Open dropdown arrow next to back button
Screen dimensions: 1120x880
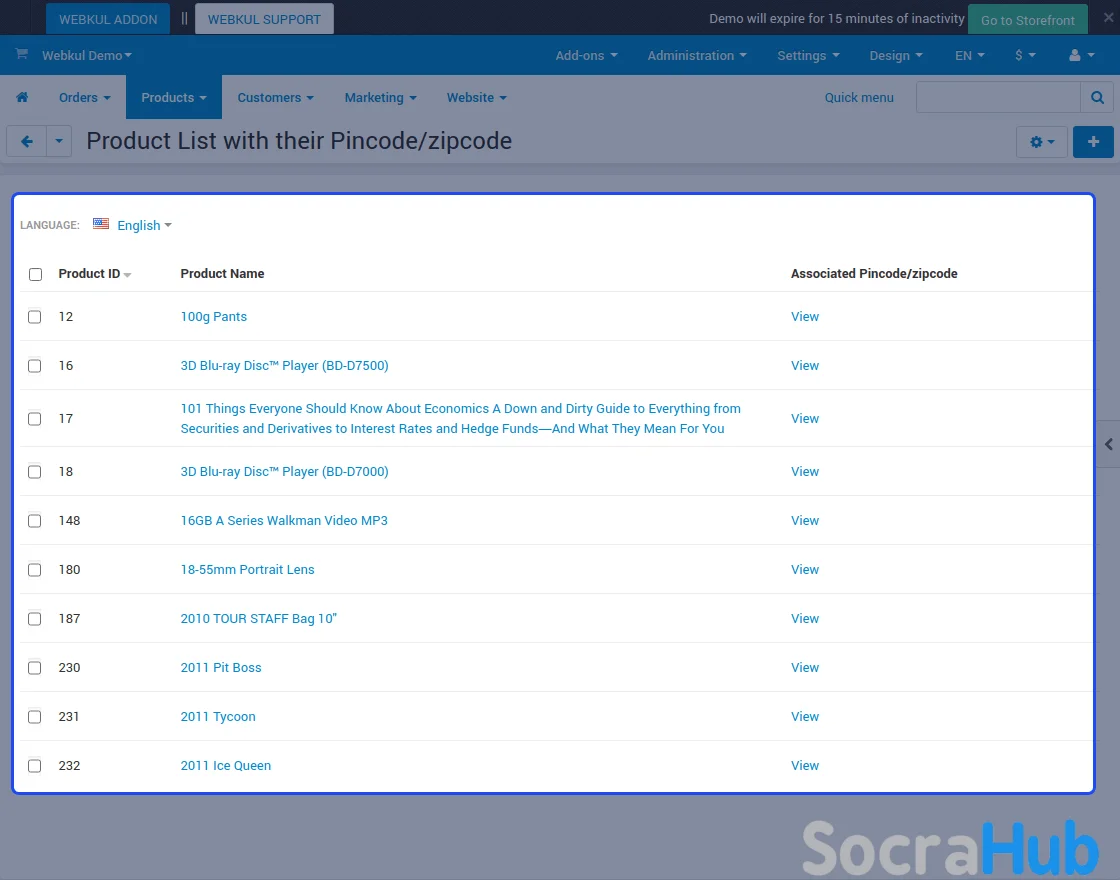59,141
